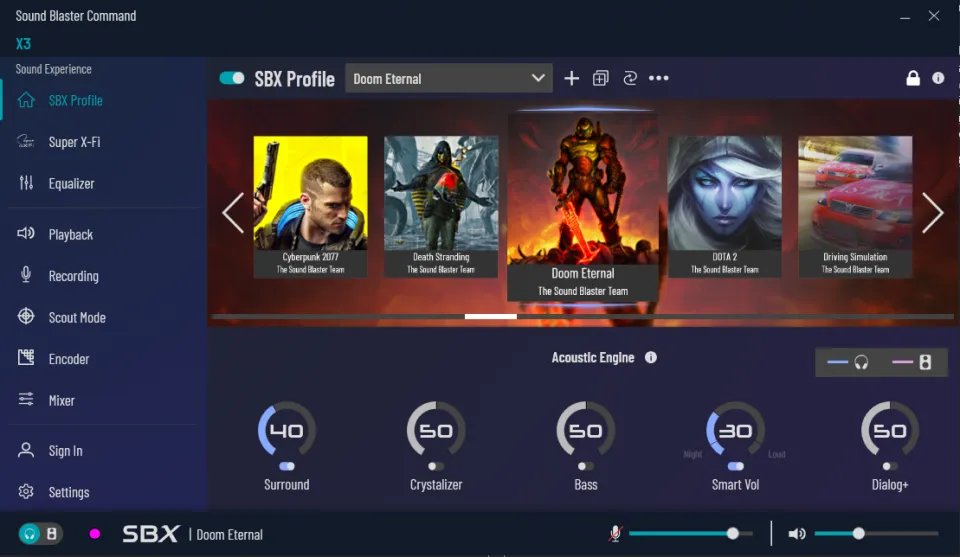Image resolution: width=960 pixels, height=557 pixels.
Task: Open the SBX Profile home icon
Action: click(26, 100)
